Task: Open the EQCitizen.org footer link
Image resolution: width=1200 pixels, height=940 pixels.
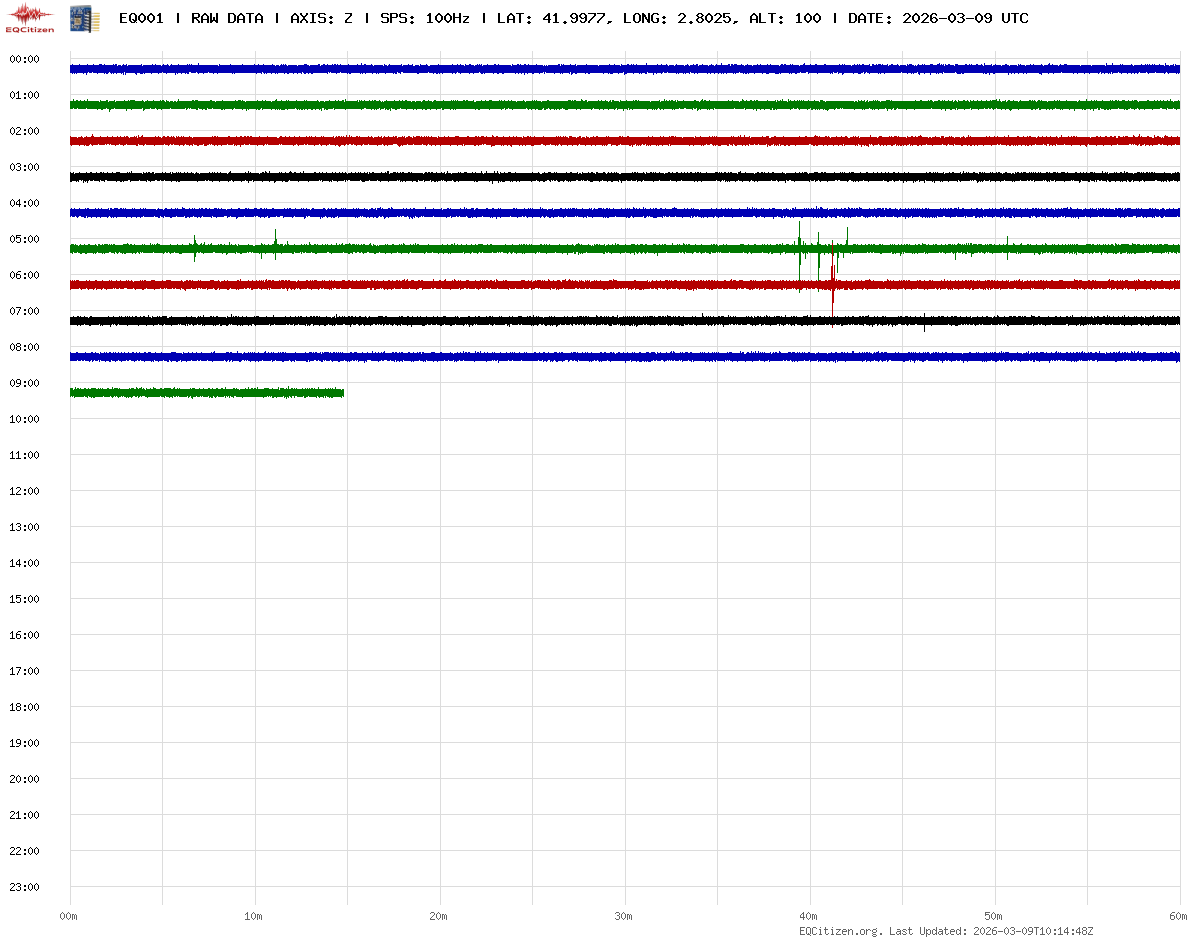Action: [x=841, y=931]
